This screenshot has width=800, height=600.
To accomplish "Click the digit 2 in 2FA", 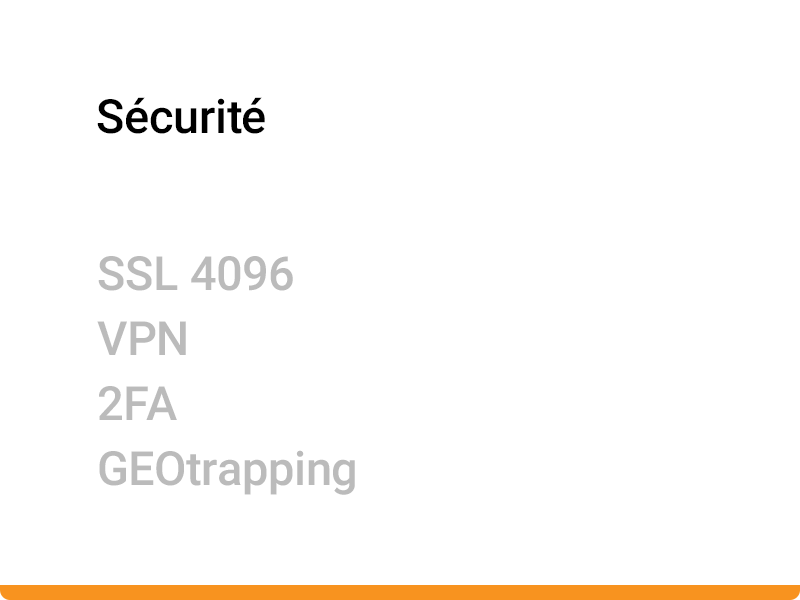I will (110, 404).
